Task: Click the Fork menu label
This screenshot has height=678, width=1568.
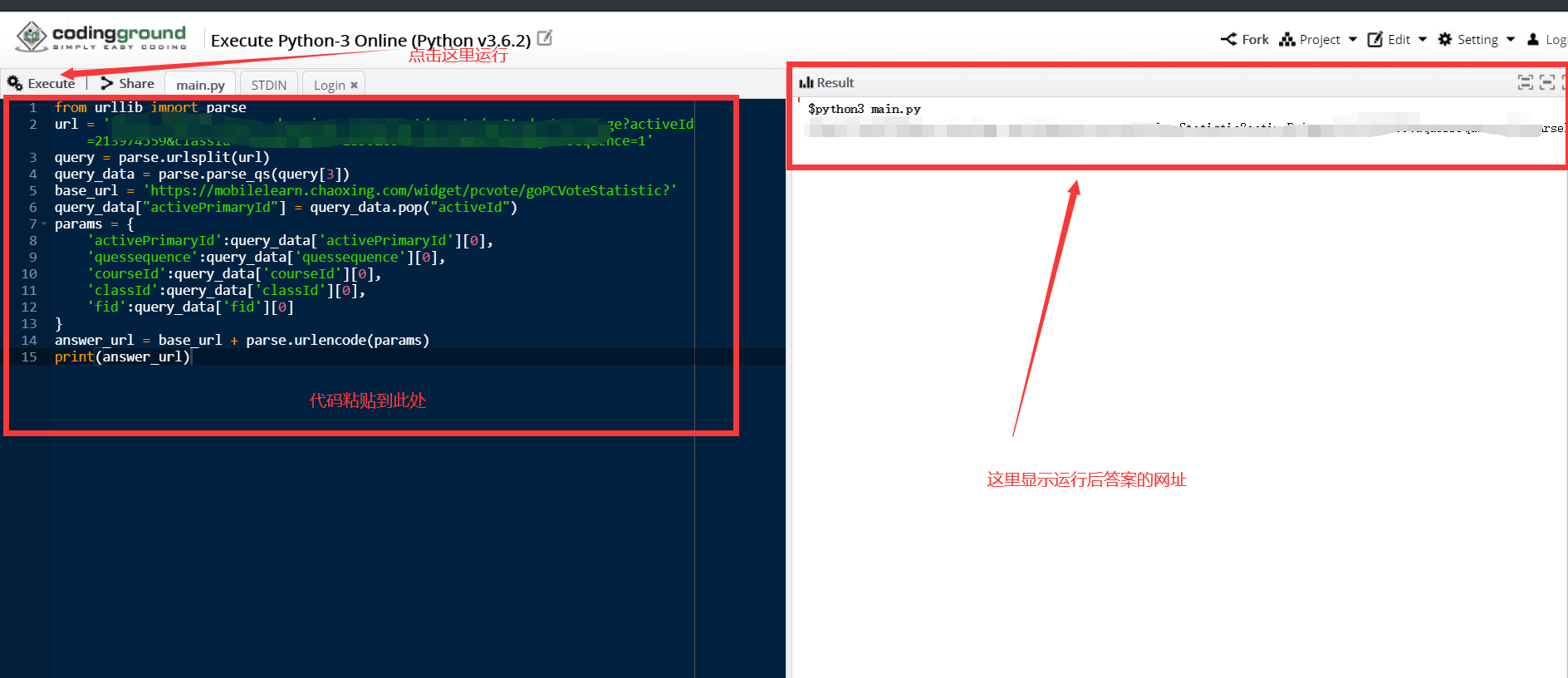Action: 1255,39
